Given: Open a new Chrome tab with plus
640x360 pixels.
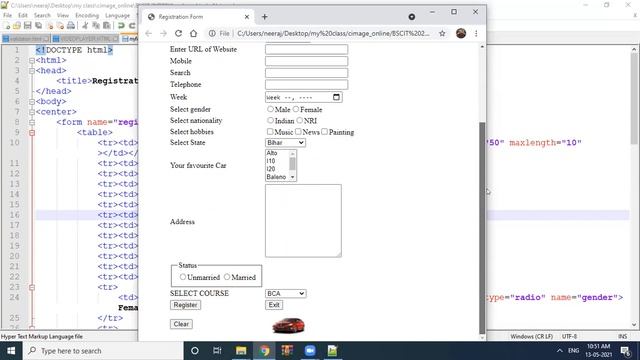Looking at the screenshot, I should tap(264, 17).
